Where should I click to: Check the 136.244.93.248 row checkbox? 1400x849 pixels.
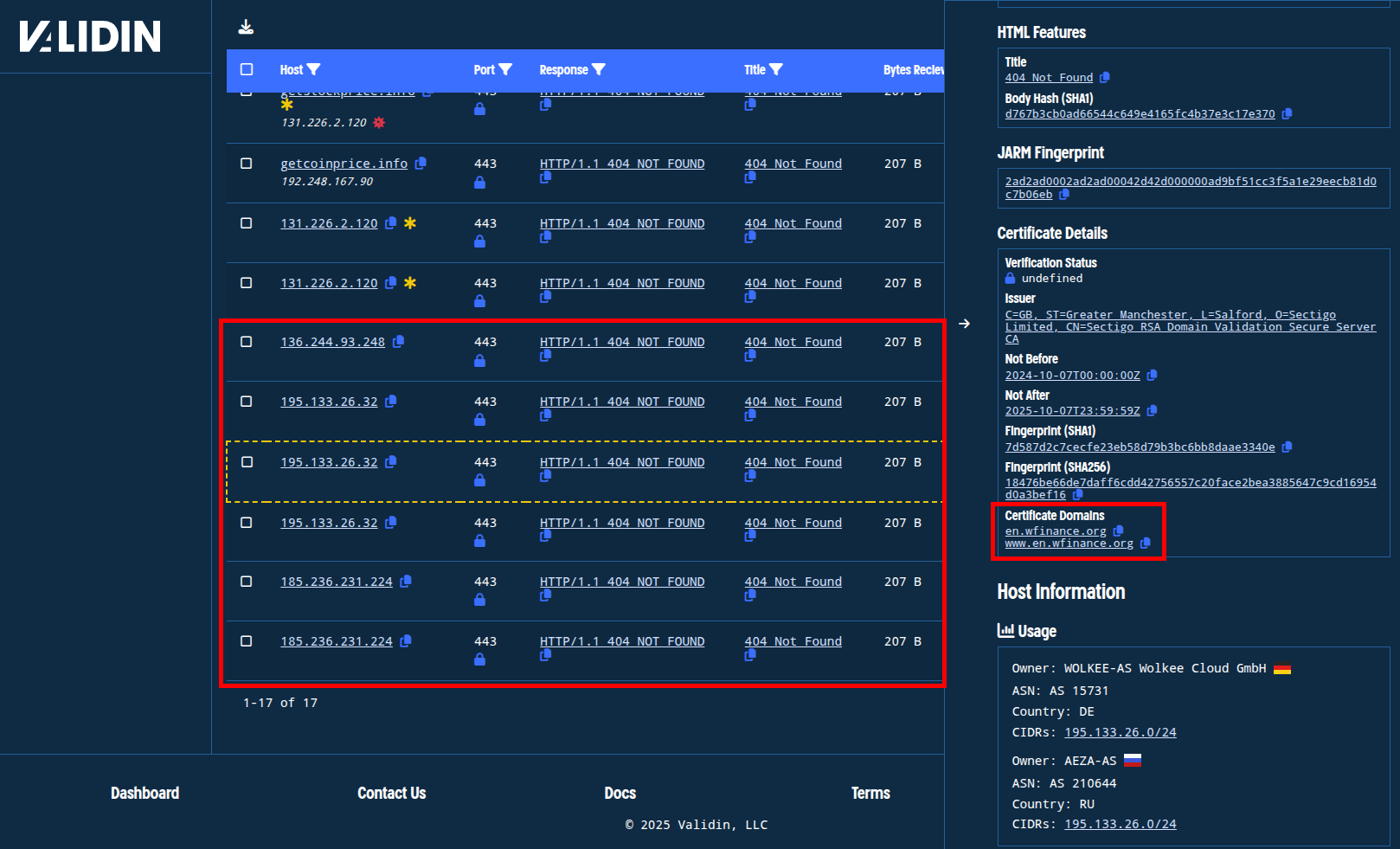coord(247,342)
